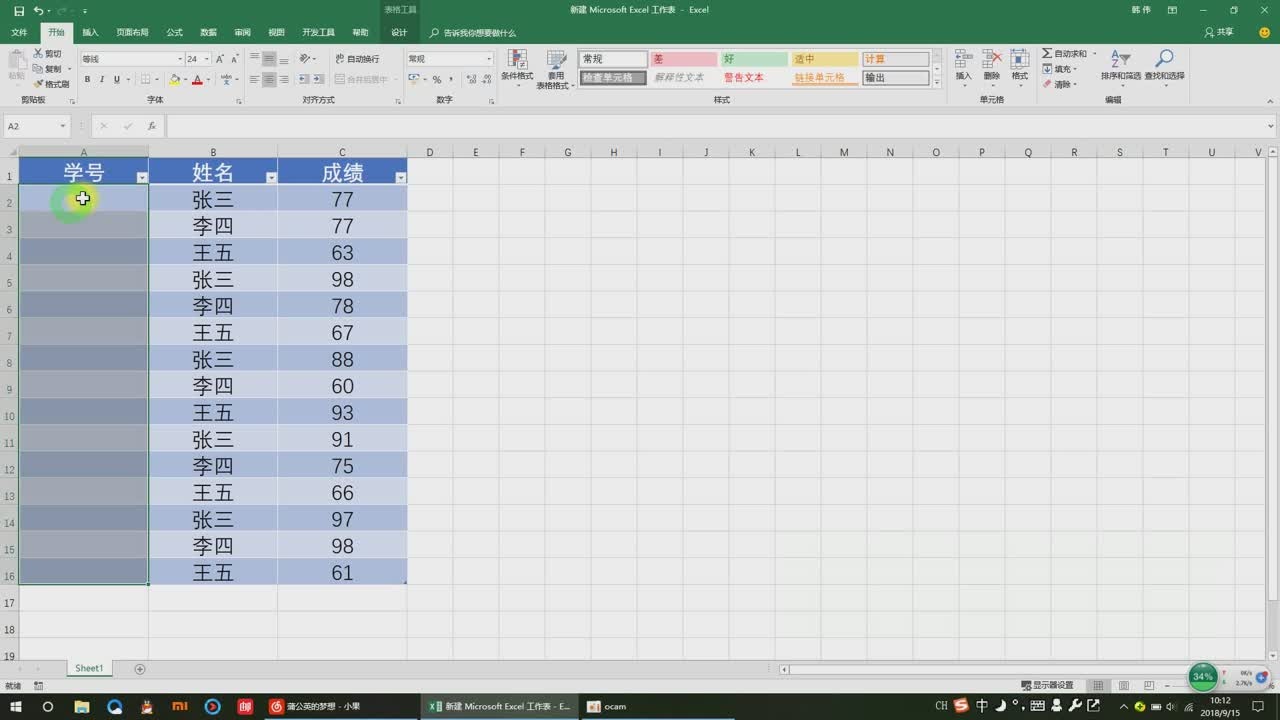This screenshot has height=720, width=1280.
Task: Switch to the 数据 (Data) ribbon tab
Action: pos(208,32)
